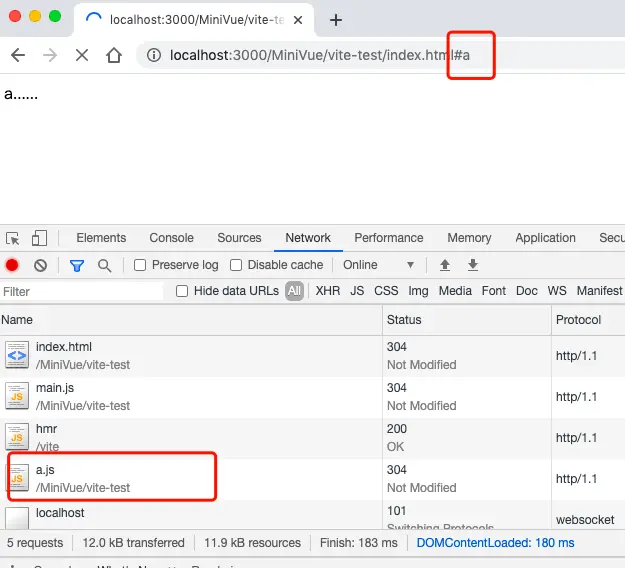Viewport: 625px width, 568px height.
Task: Filter requests by WS type
Action: pos(557,291)
